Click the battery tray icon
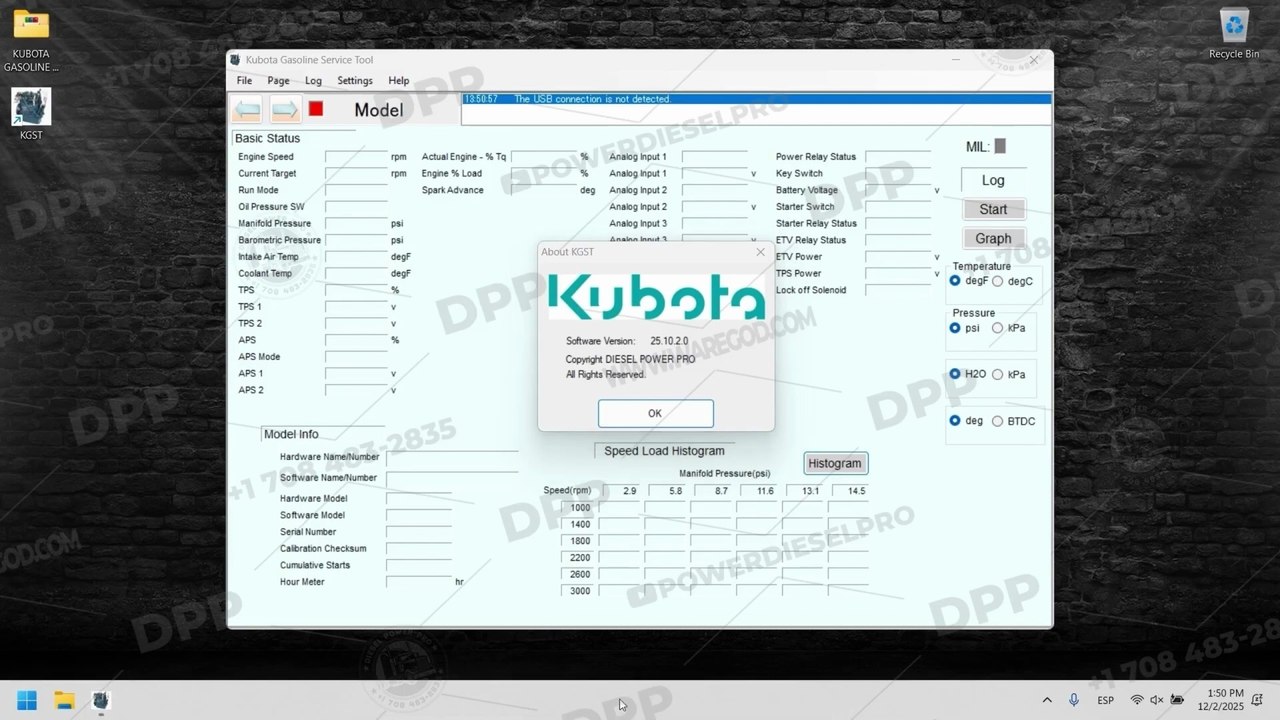 (x=1178, y=700)
